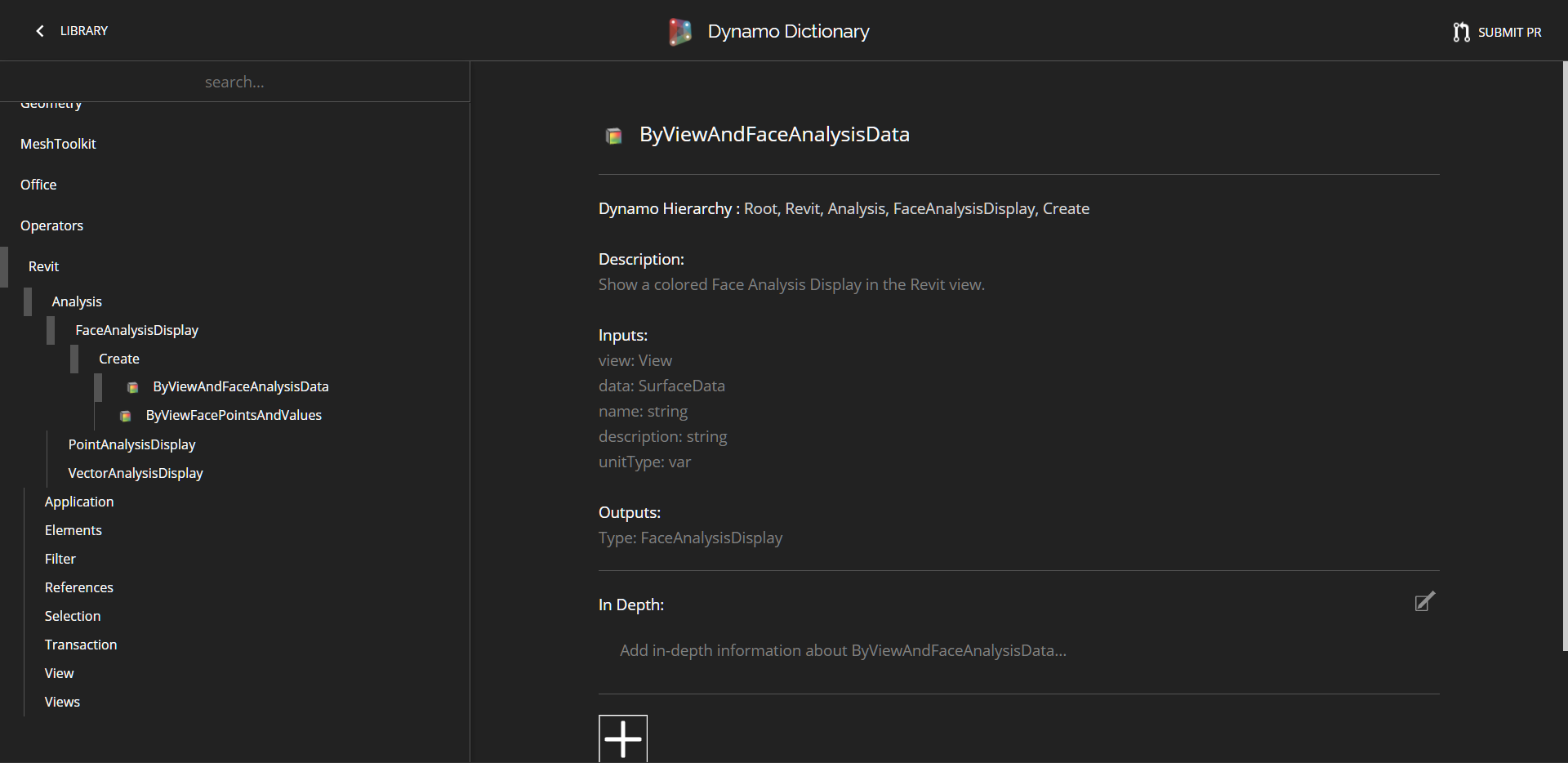Open the LIBRARY navigation item
The width and height of the screenshot is (1568, 763).
coord(82,30)
